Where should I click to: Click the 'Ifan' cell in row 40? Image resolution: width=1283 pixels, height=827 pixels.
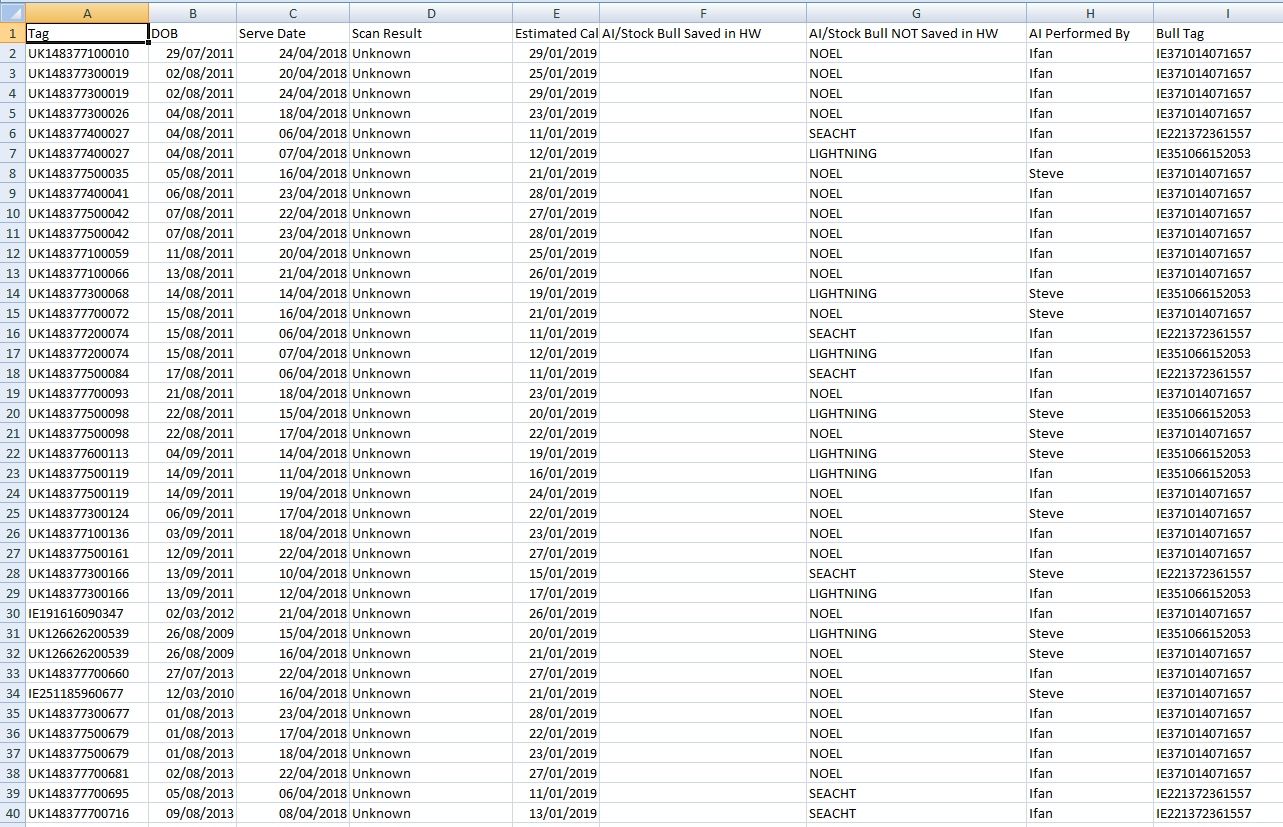tap(1090, 813)
